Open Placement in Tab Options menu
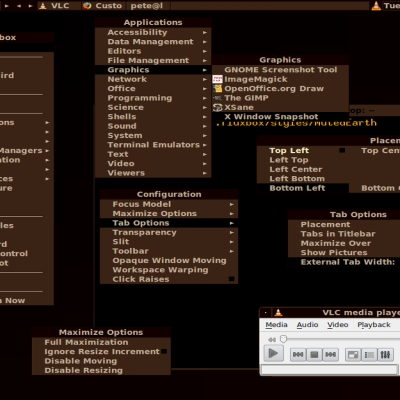Screen dimensions: 400x400 [344, 224]
